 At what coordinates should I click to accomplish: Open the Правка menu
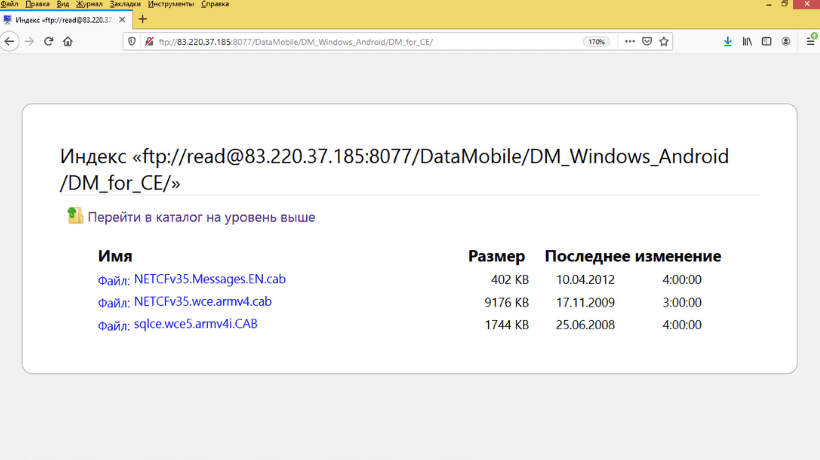pyautogui.click(x=37, y=4)
